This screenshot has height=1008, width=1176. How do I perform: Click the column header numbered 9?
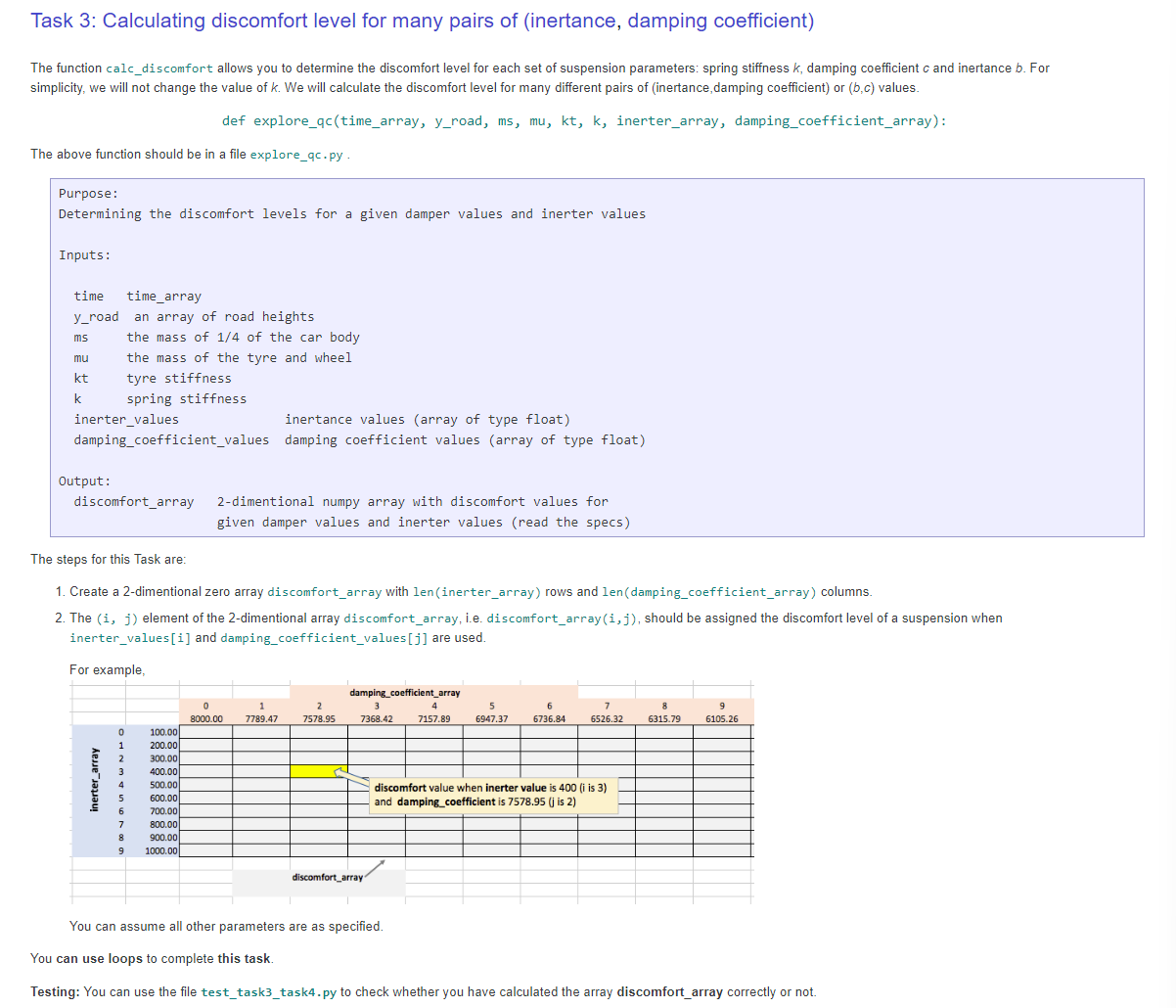click(721, 705)
